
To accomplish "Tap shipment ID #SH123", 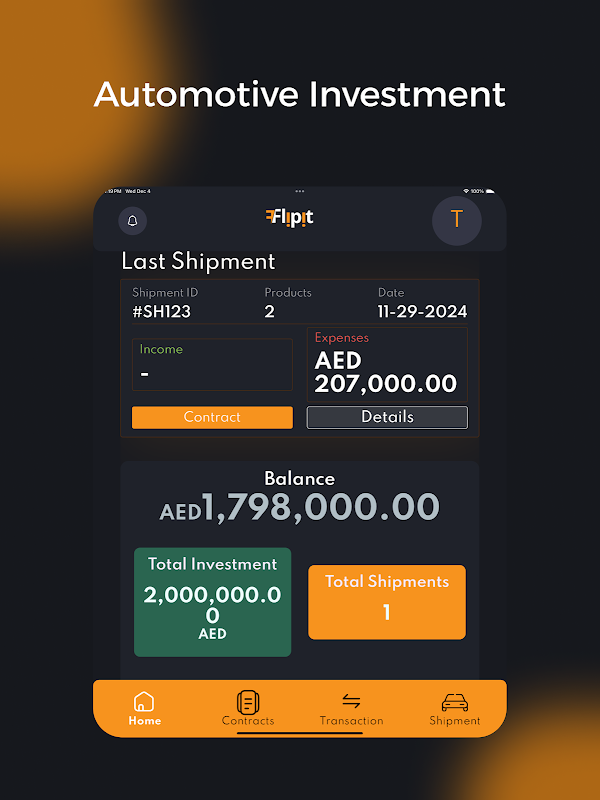I will pos(162,311).
